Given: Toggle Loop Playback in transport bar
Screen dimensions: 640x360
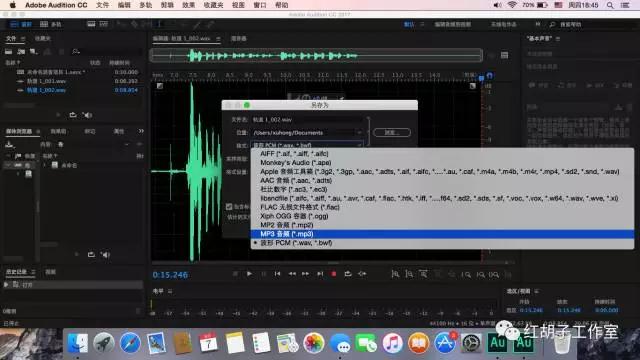Looking at the screenshot, I should click(348, 274).
